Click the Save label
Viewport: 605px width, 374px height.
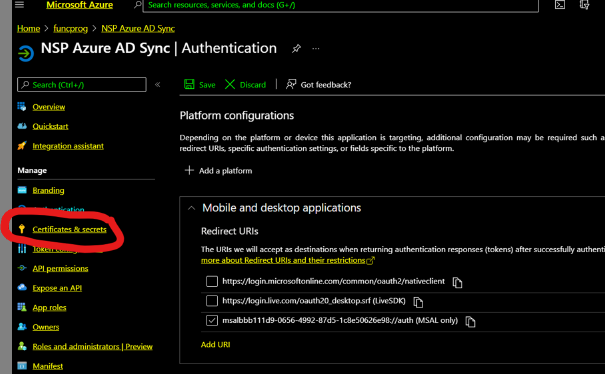pos(207,85)
